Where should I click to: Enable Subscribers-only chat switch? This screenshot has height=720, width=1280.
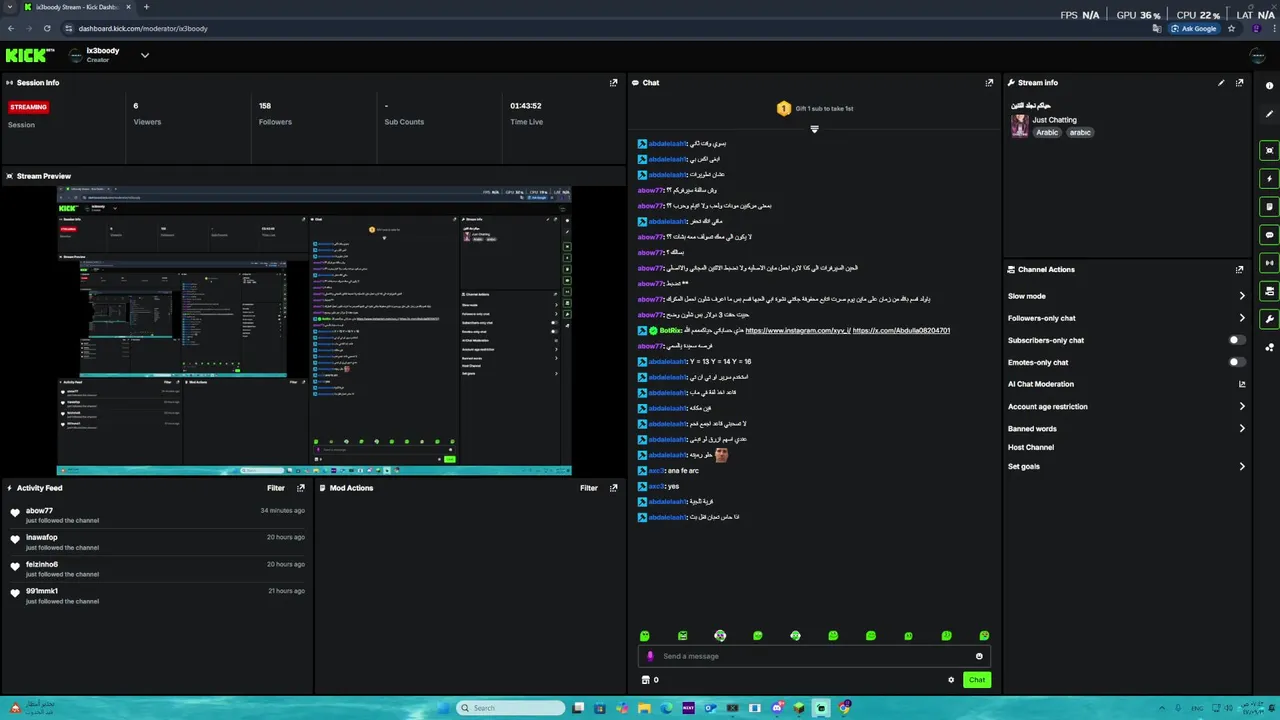pyautogui.click(x=1237, y=340)
